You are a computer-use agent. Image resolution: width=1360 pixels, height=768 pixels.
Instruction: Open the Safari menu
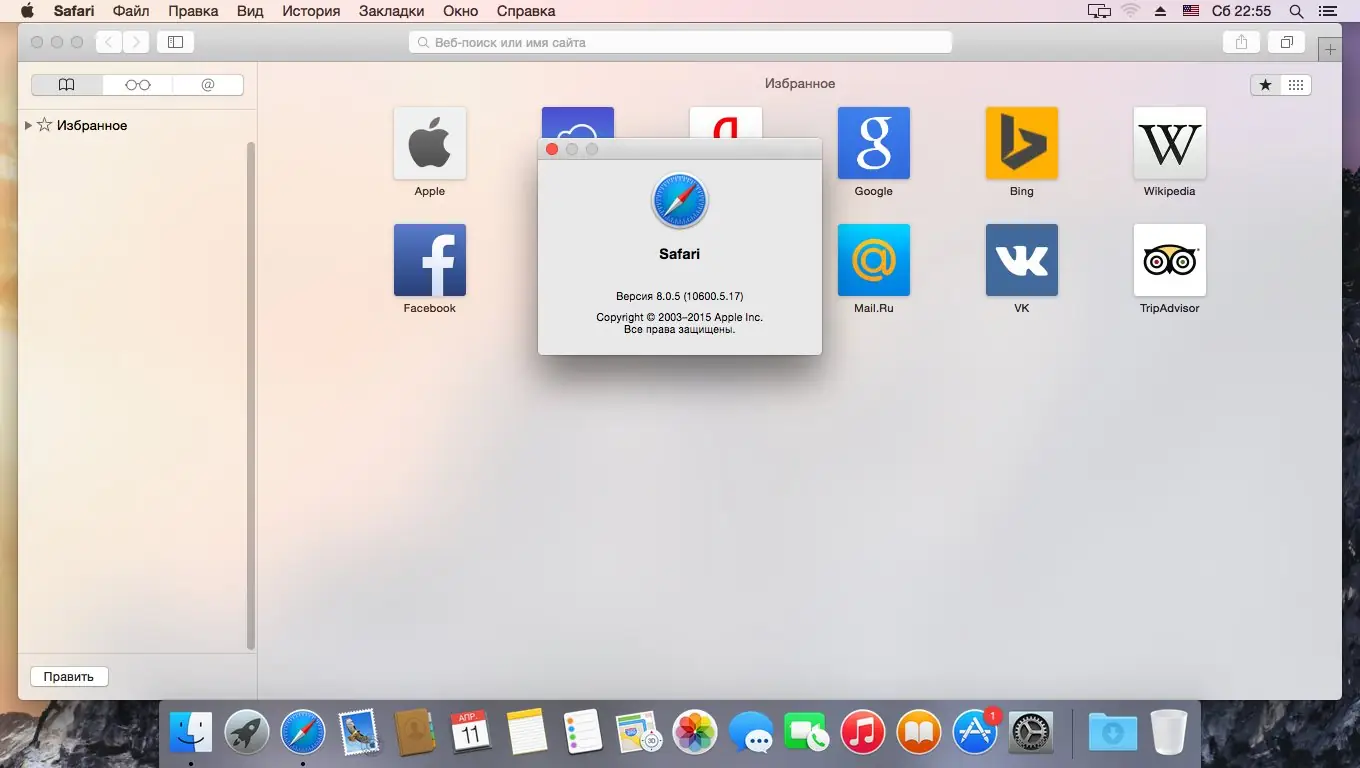[74, 11]
